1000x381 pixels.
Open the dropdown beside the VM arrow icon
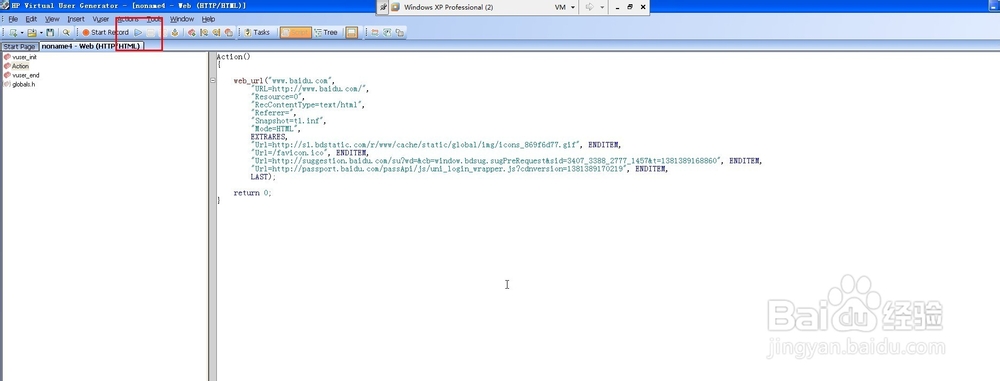click(x=602, y=7)
